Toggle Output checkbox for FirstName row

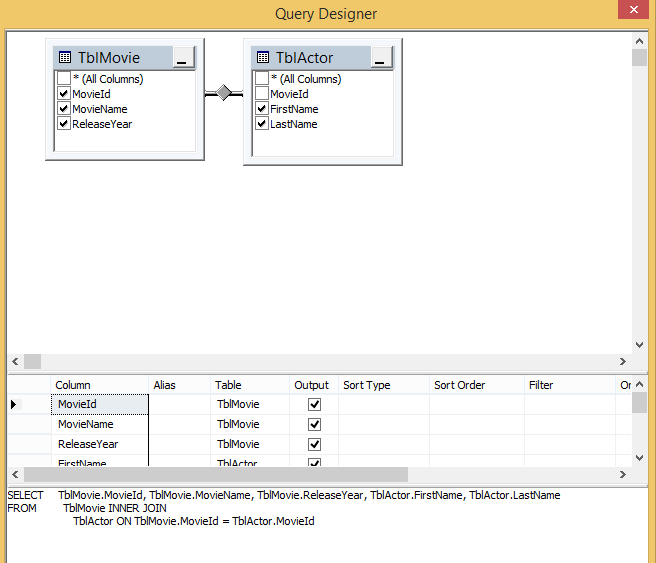314,462
